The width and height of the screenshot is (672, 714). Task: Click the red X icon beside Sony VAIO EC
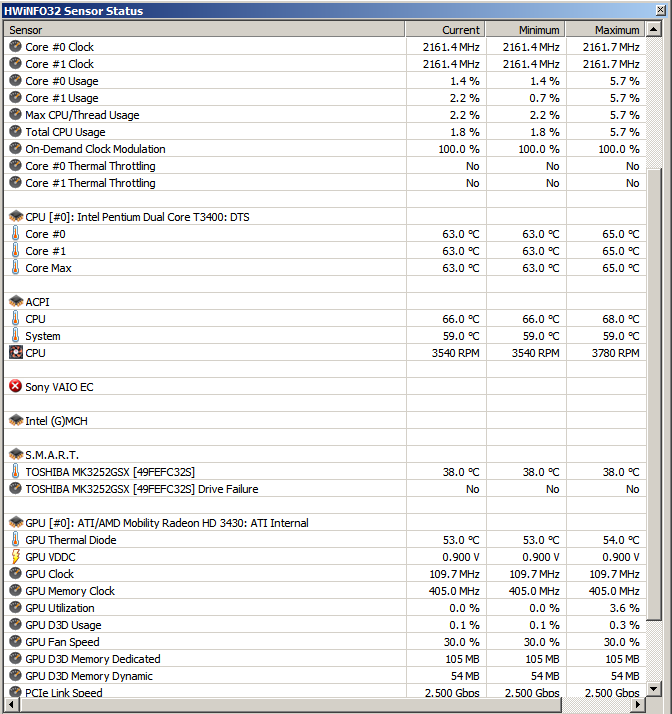pyautogui.click(x=15, y=386)
